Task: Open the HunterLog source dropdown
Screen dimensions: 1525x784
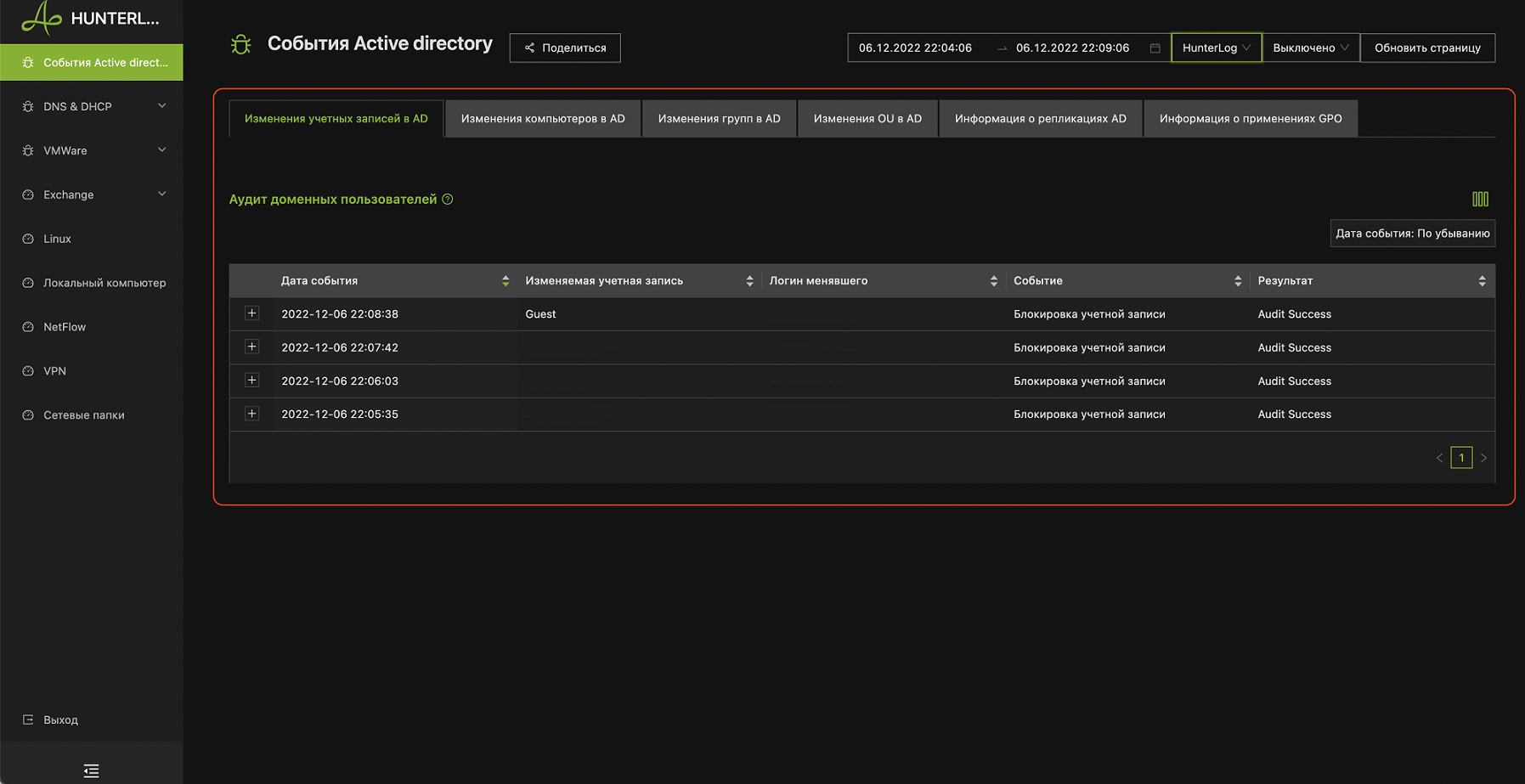Action: coord(1216,48)
